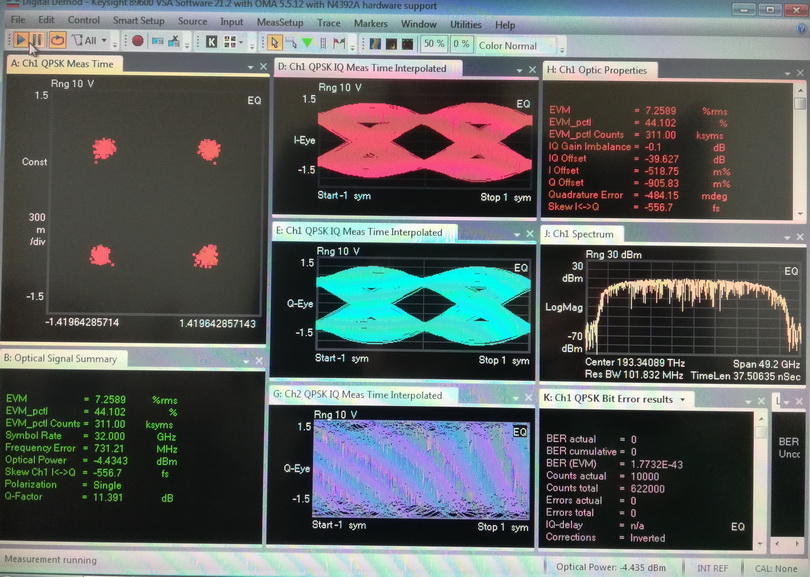Expand the Bit Error results trace dropdown
Viewport: 810px width, 577px height.
pyautogui.click(x=682, y=399)
